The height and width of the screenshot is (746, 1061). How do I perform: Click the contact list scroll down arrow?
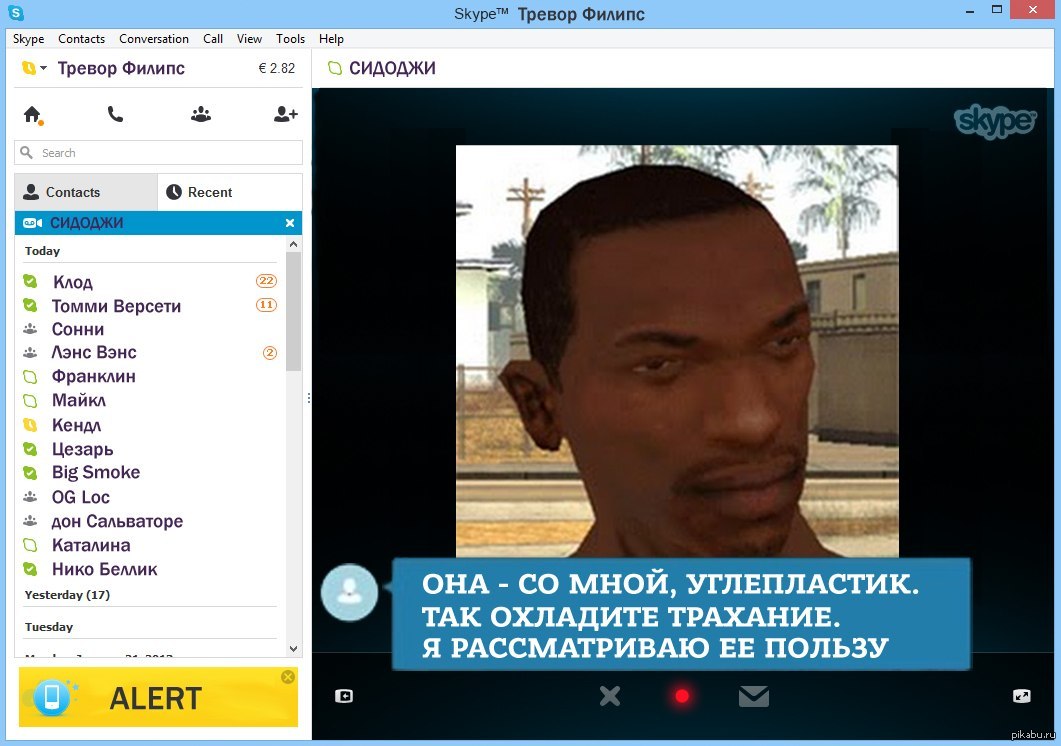293,649
